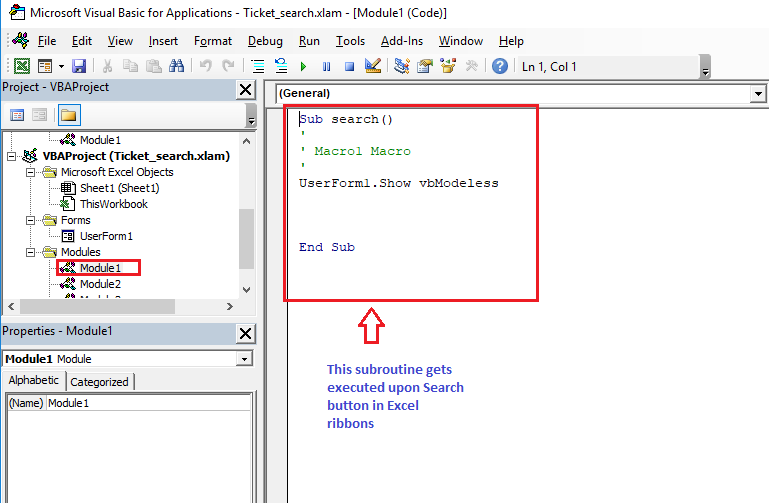769x503 pixels.
Task: Toggle Folders view in Project pane
Action: [69, 115]
